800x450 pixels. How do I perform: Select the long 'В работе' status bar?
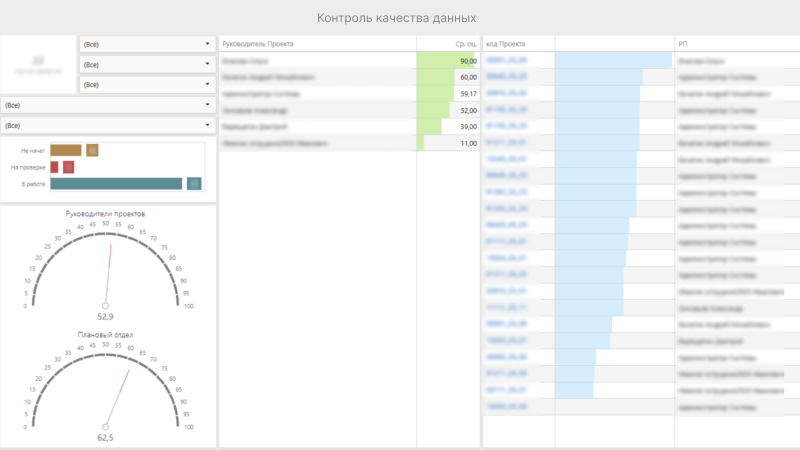[x=116, y=184]
